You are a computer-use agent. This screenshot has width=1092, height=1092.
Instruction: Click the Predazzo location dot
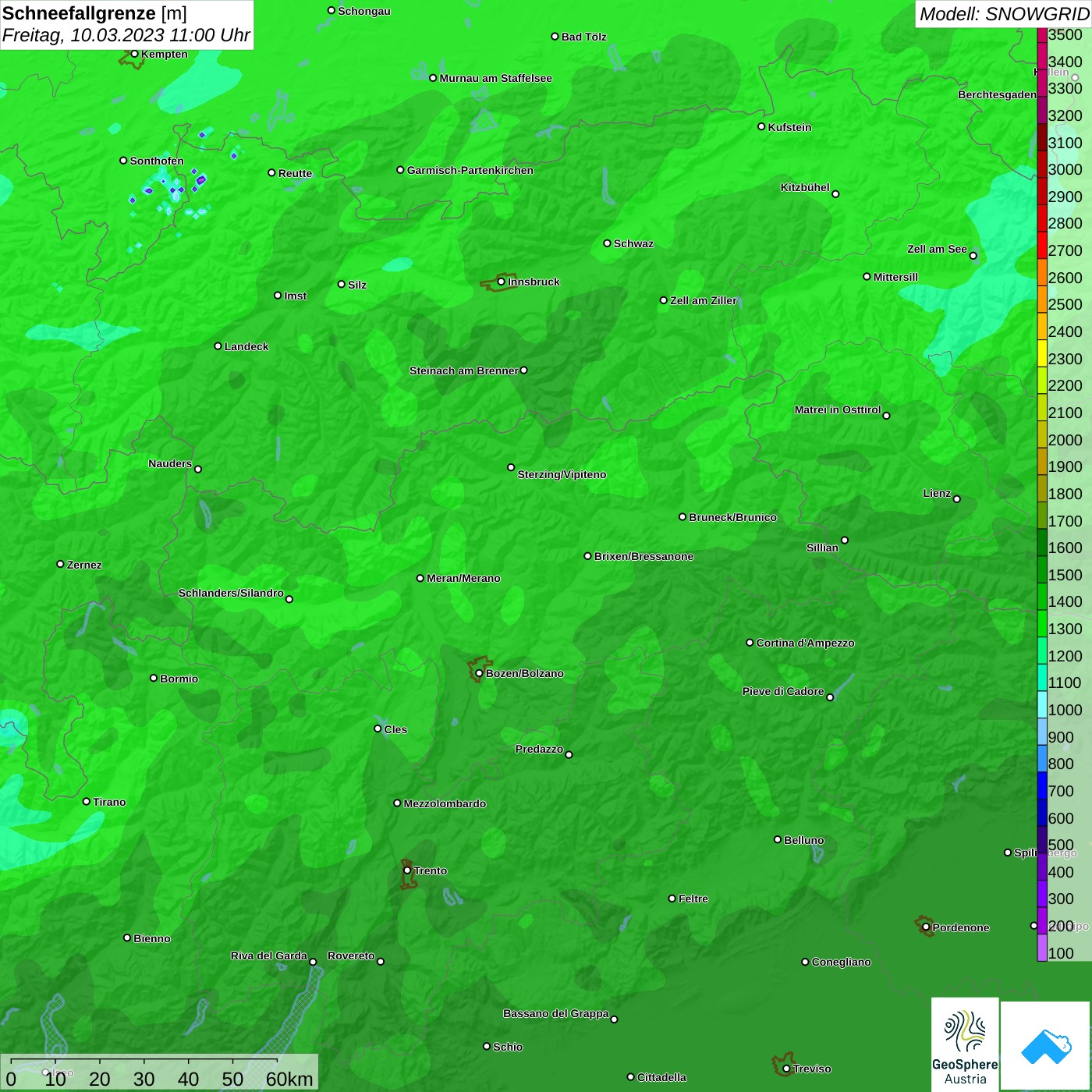569,755
